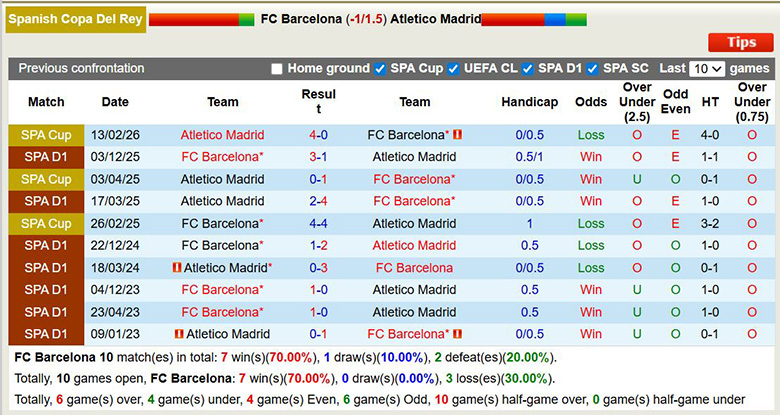
Task: Toggle the SPA SC filter checkbox
Action: (x=592, y=69)
